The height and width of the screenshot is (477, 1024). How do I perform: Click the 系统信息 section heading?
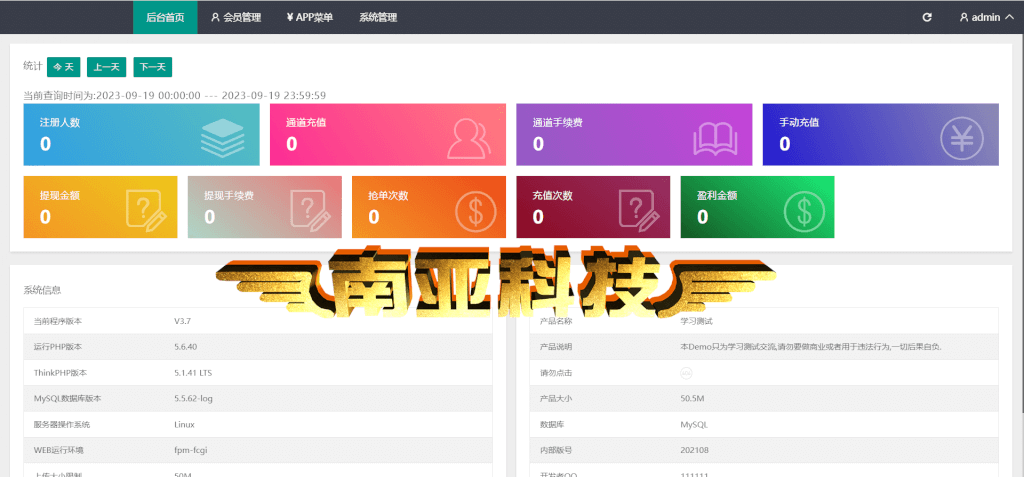42,290
